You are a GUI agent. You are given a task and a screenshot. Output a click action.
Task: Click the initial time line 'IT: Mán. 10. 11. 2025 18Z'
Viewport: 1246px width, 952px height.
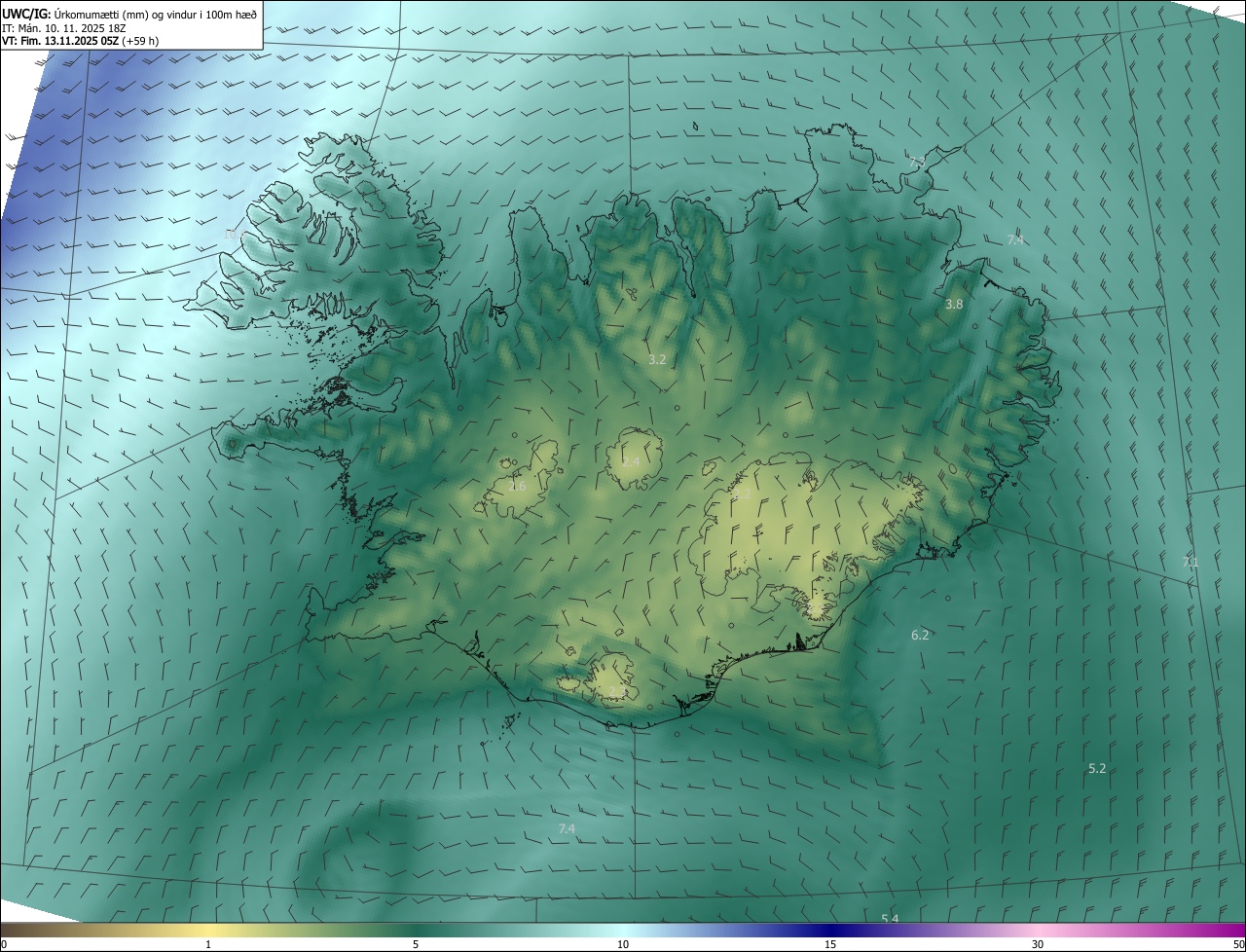[62, 28]
